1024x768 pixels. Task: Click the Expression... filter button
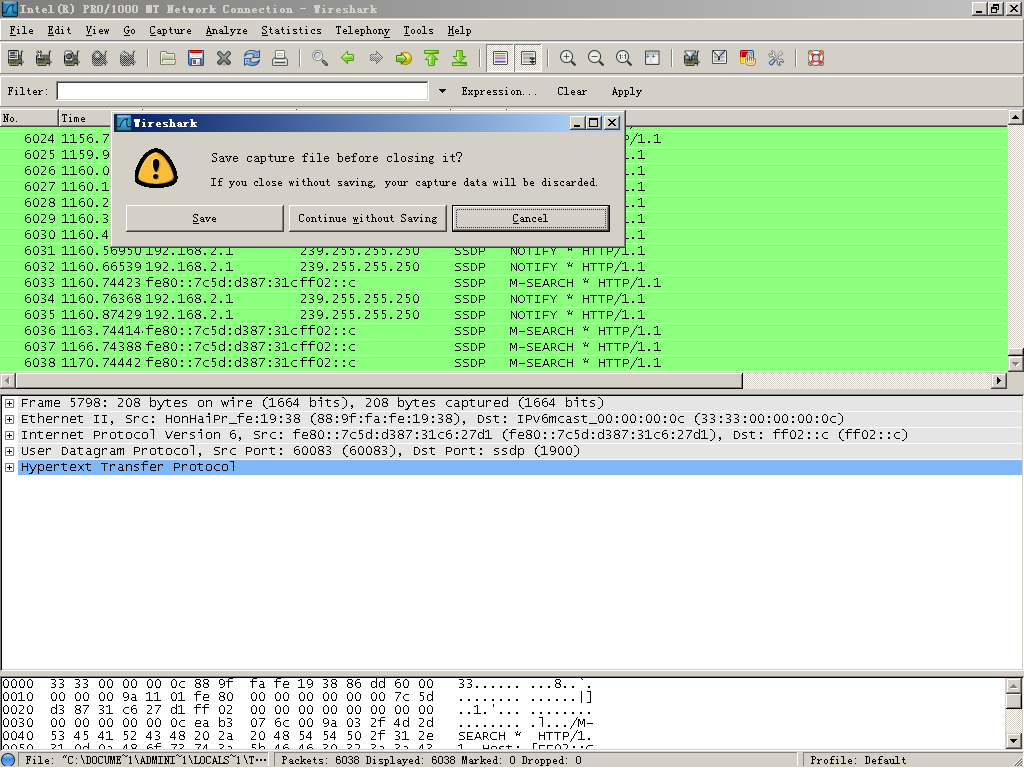(499, 91)
